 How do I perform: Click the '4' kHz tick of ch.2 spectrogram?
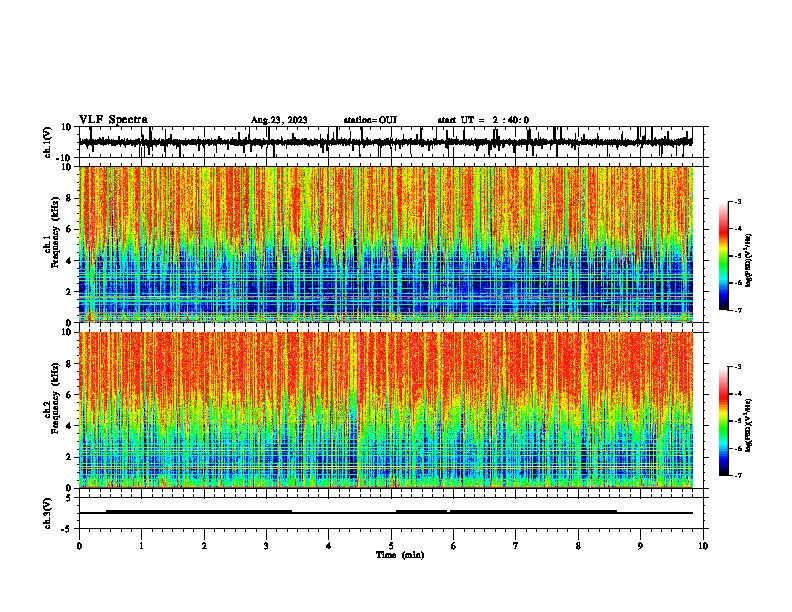[69, 426]
